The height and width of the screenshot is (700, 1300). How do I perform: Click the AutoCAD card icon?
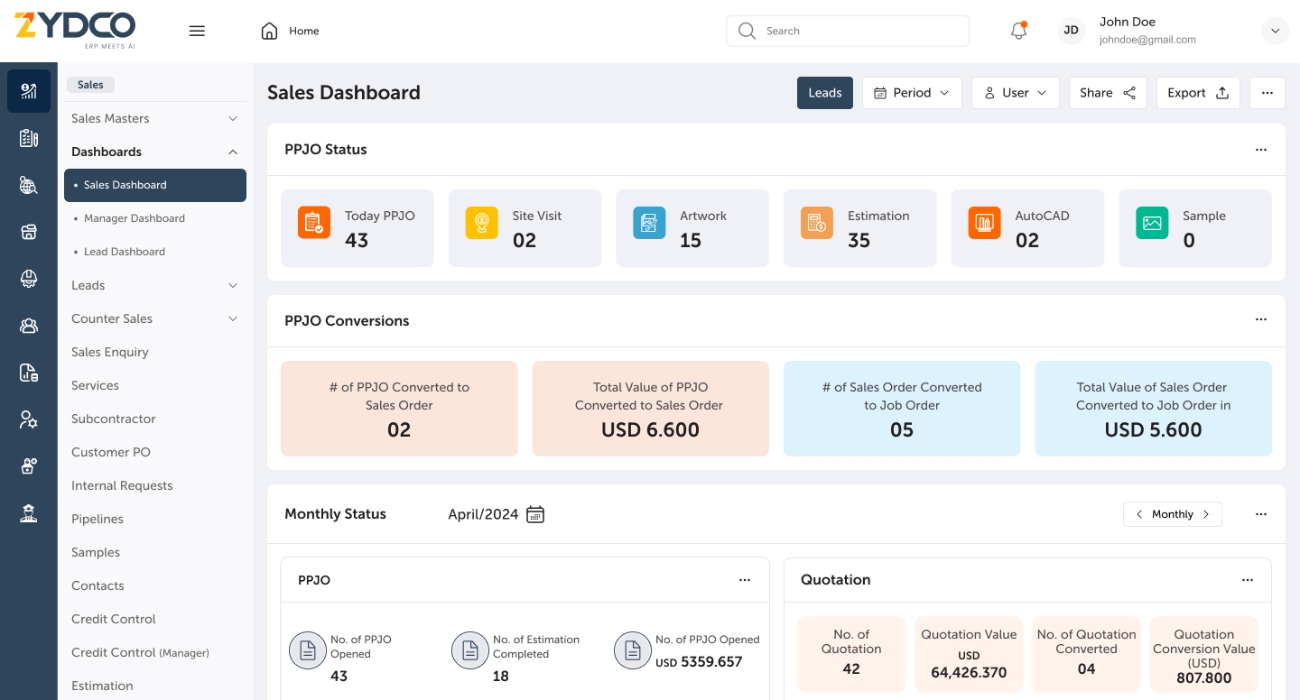click(984, 222)
